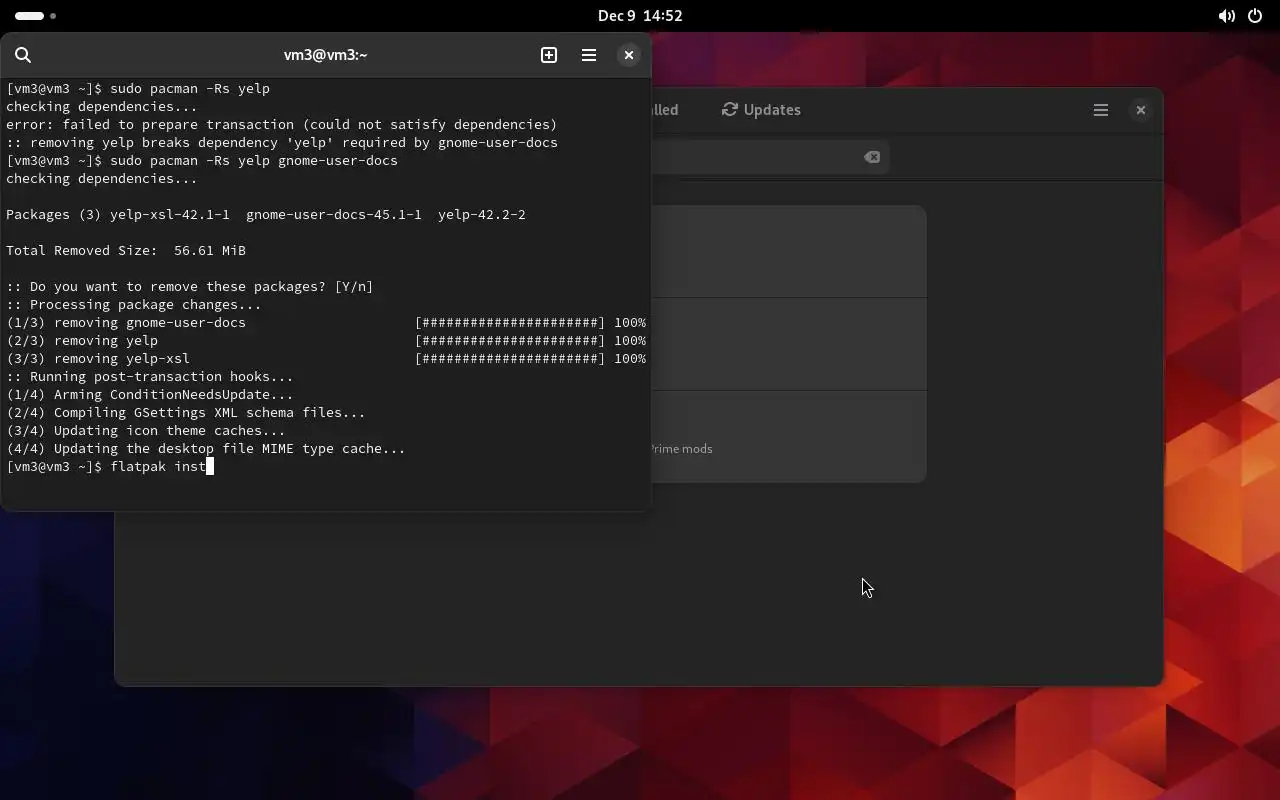Clear the Software search field
Screen dimensions: 1280x800
tap(872, 157)
